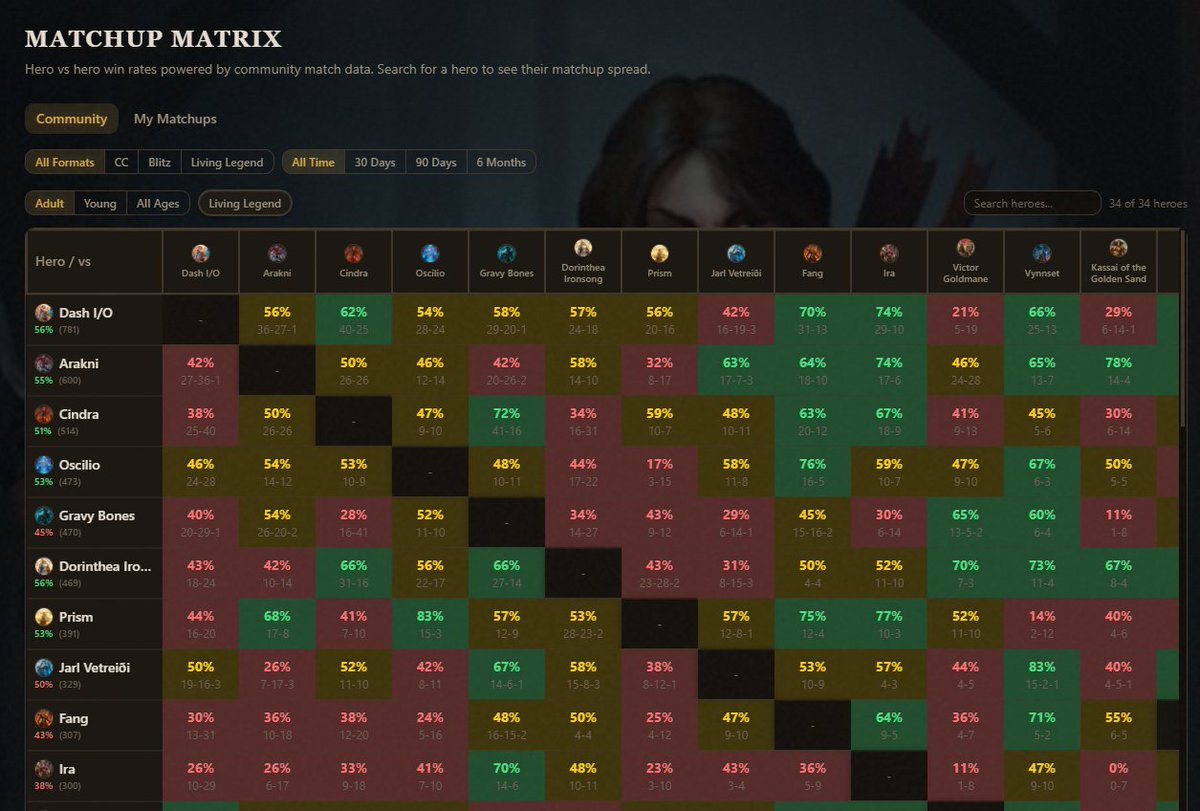Click Dash I/O vs Fang 70% cell

point(813,320)
